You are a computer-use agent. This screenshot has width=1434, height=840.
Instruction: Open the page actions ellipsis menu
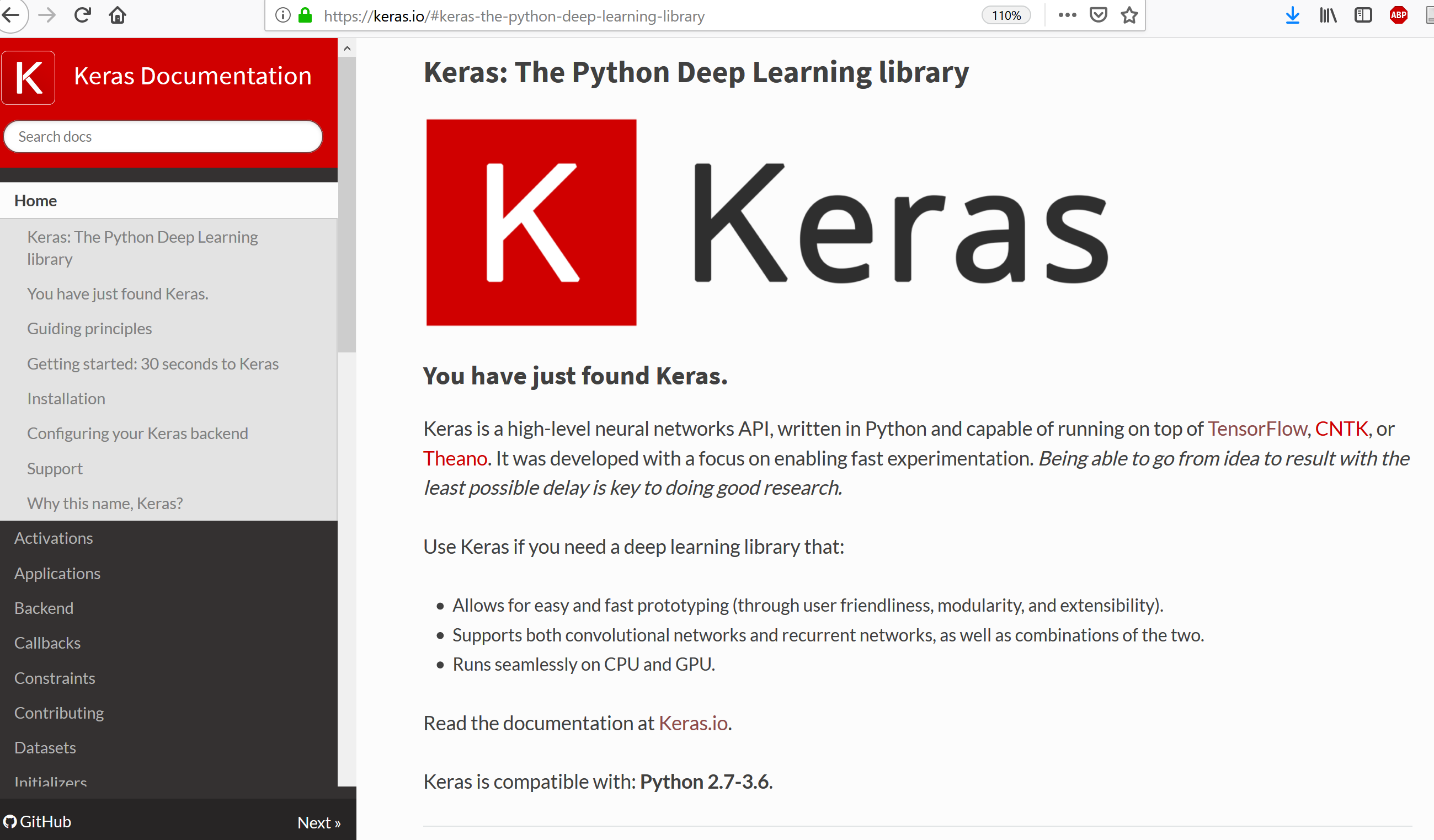[x=1067, y=15]
